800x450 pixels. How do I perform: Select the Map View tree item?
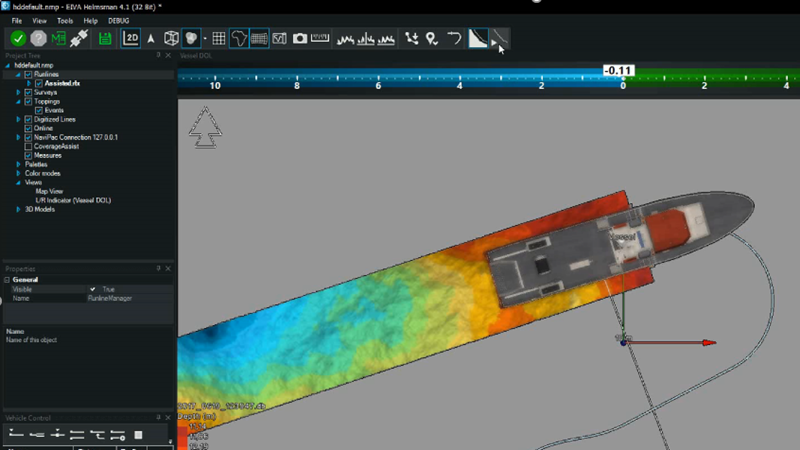(x=49, y=191)
